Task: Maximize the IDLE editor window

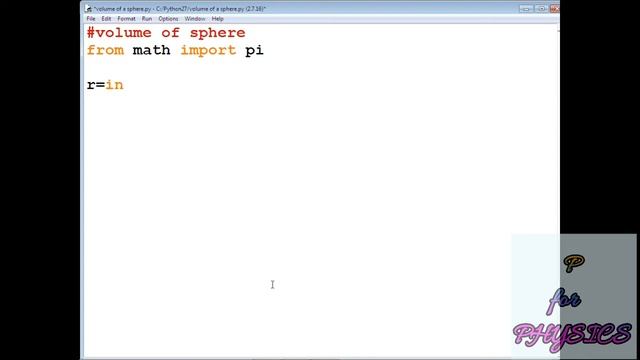Action: [541, 9]
